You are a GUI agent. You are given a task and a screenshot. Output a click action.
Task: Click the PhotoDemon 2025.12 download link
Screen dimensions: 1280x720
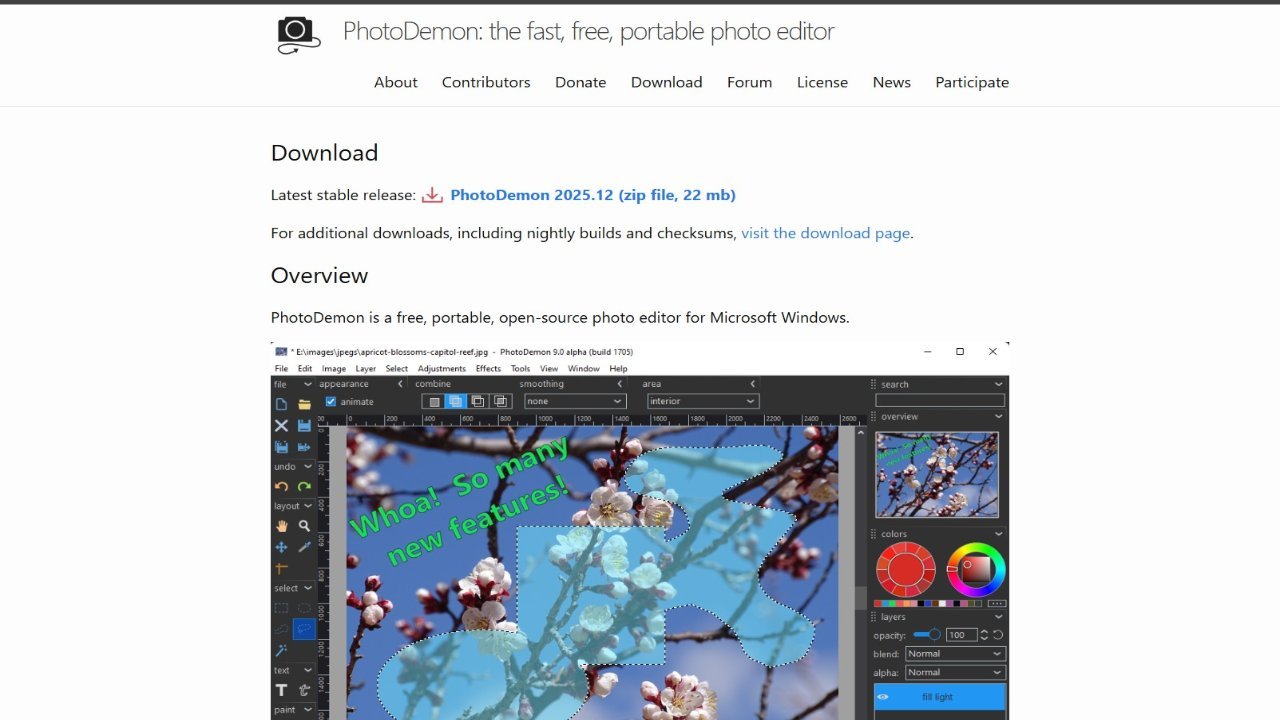[593, 195]
